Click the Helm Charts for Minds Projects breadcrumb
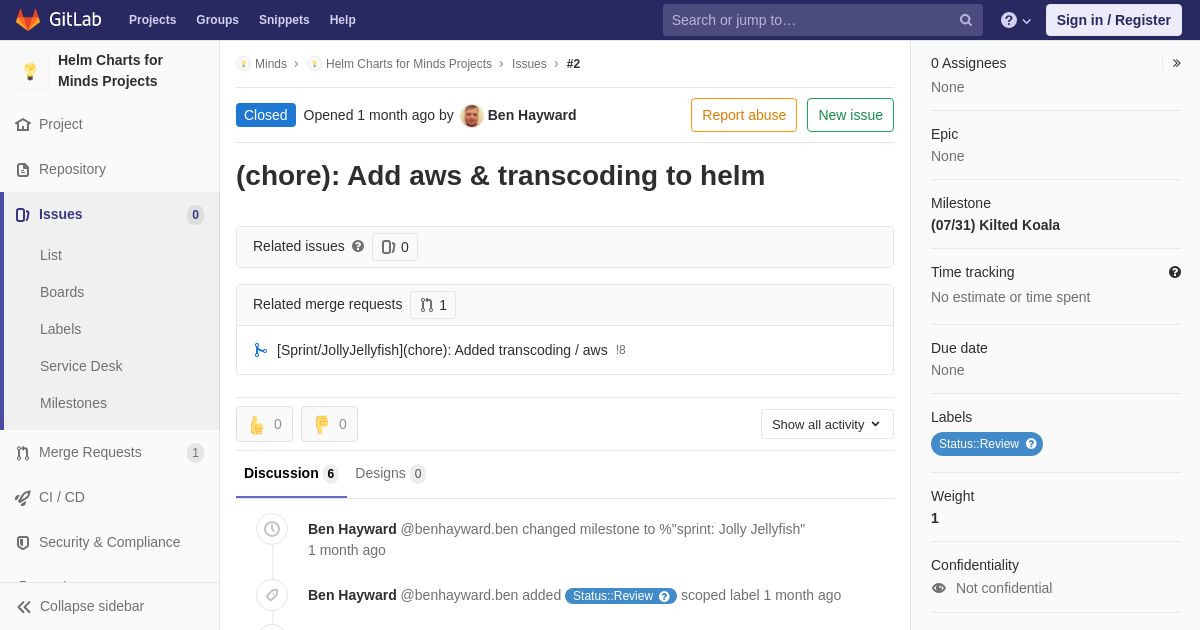This screenshot has height=630, width=1200. point(409,64)
